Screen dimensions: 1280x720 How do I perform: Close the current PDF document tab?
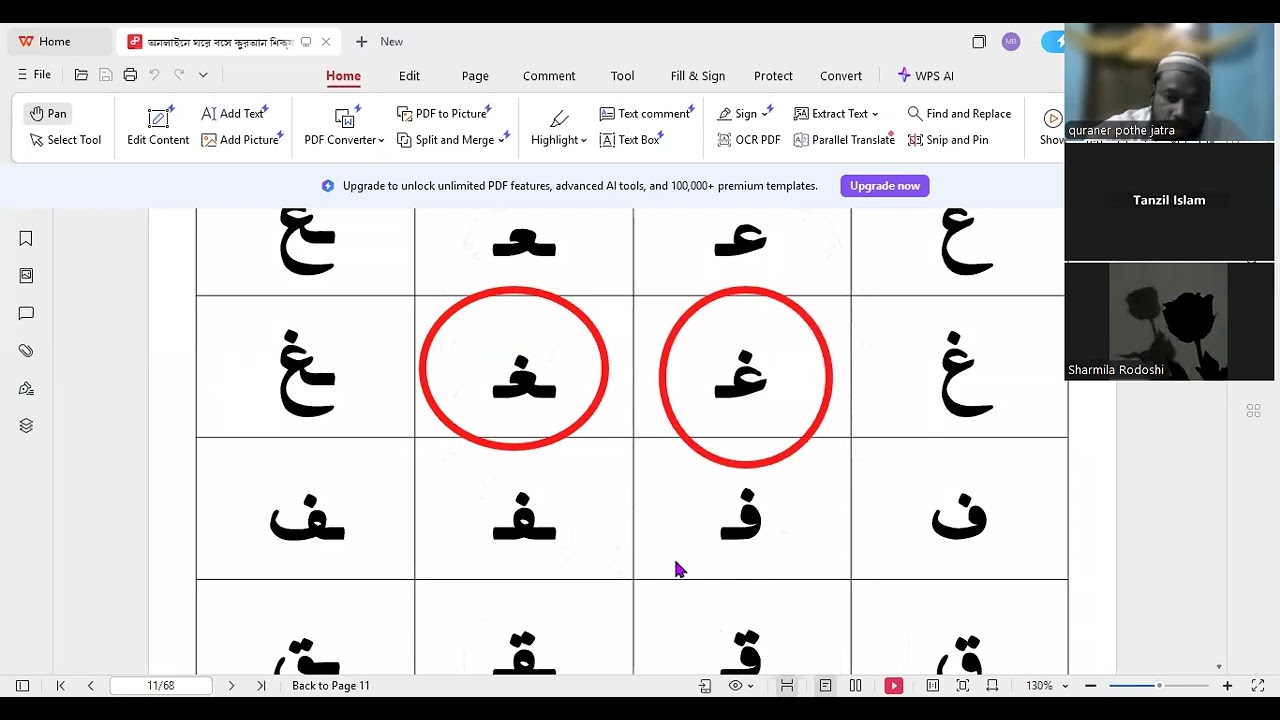pos(326,42)
